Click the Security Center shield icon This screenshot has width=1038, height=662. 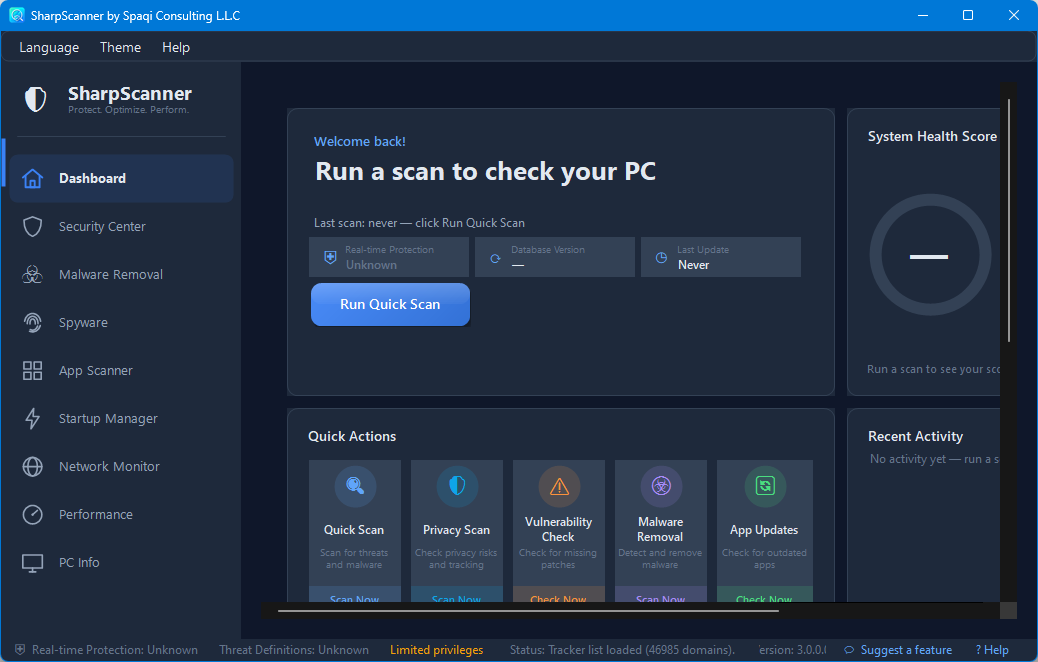pyautogui.click(x=32, y=226)
